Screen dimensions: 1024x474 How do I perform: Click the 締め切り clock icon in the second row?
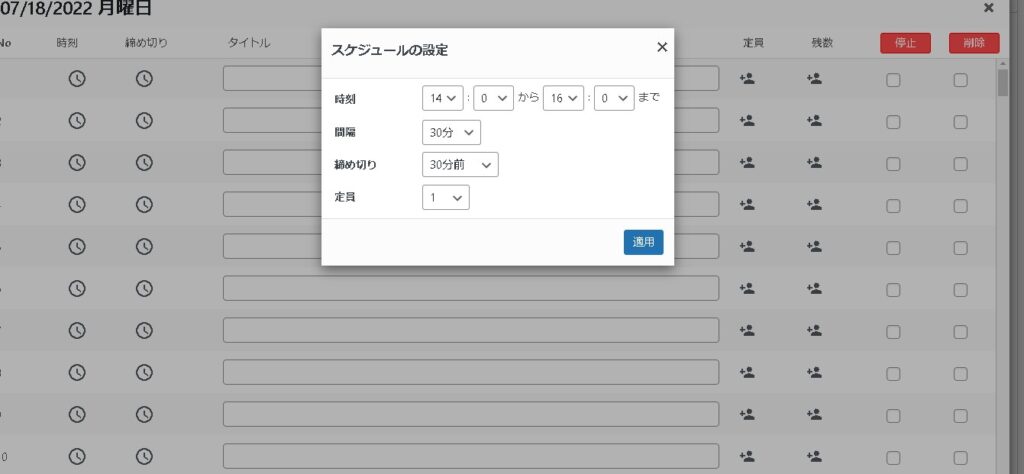(144, 120)
